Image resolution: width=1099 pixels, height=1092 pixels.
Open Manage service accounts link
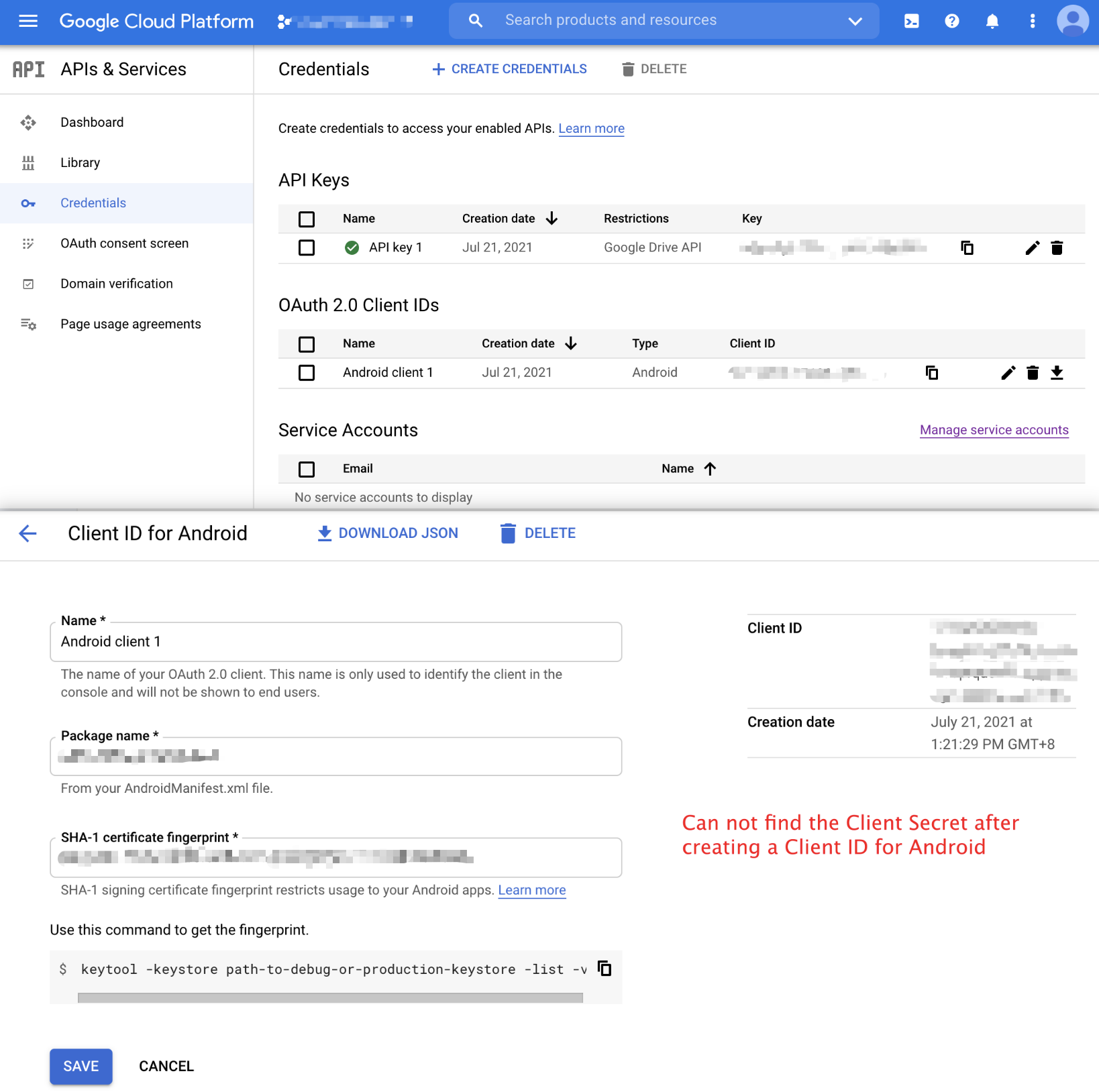(994, 430)
